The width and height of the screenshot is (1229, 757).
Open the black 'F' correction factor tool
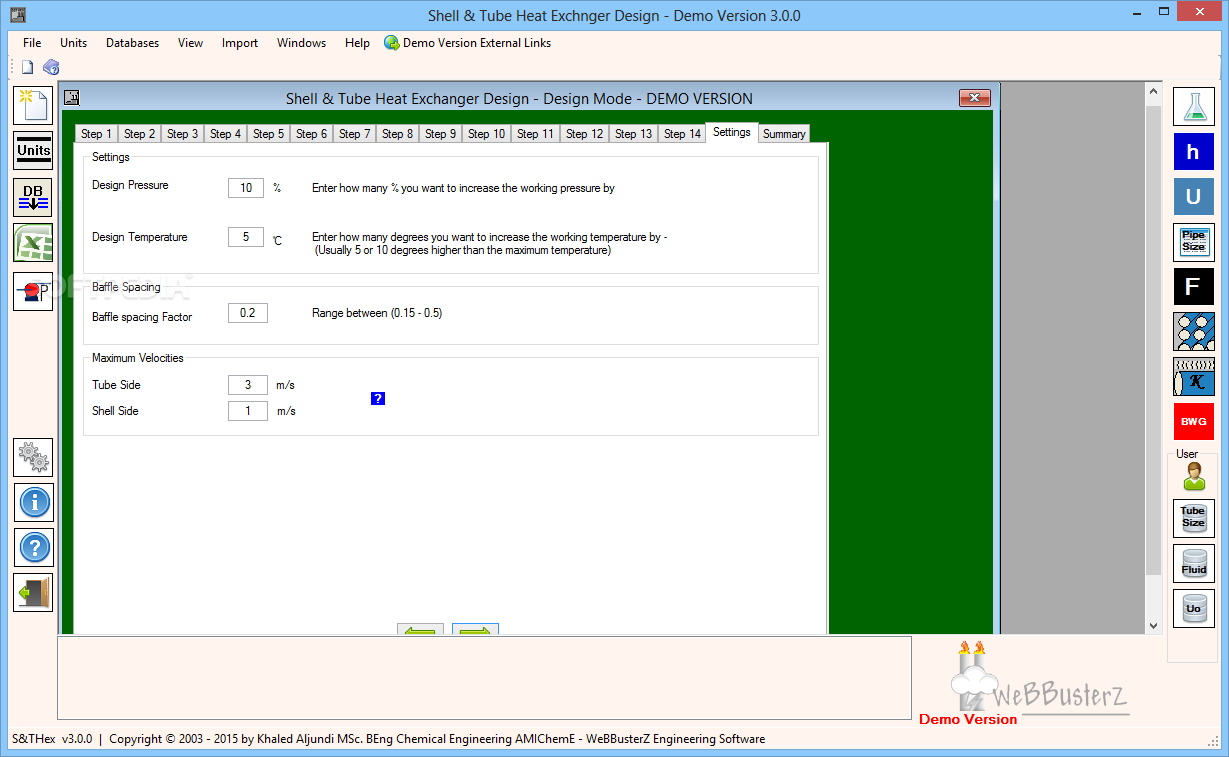point(1193,287)
